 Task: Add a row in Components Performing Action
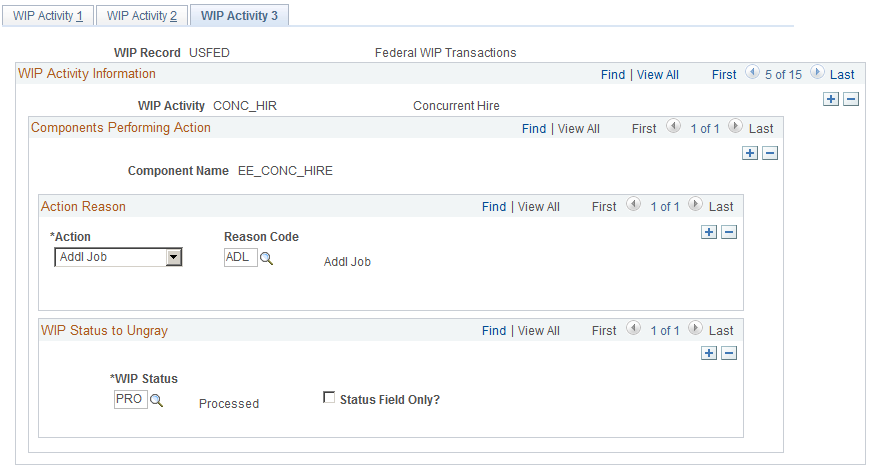click(750, 153)
